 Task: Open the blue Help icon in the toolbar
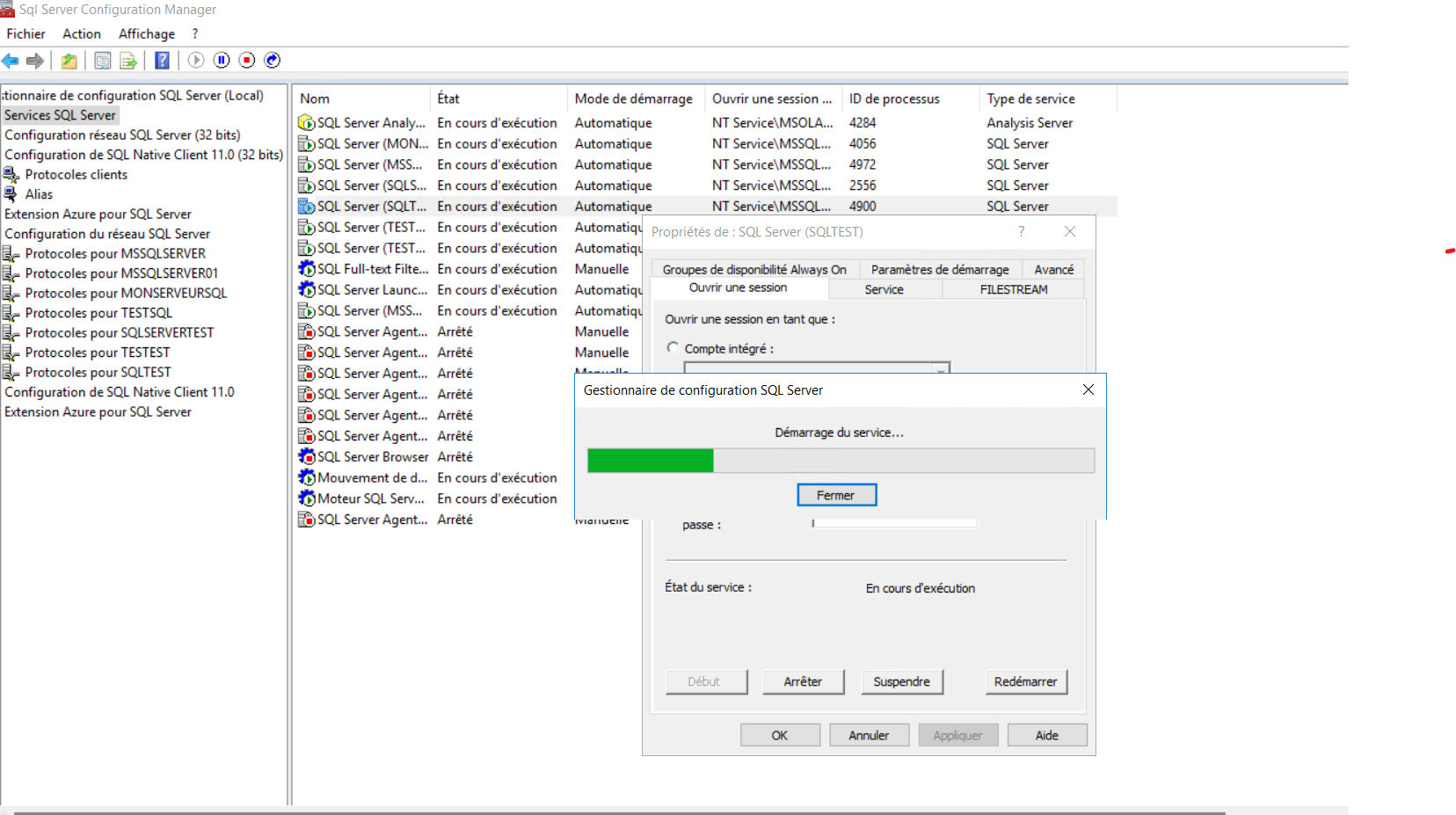[162, 61]
